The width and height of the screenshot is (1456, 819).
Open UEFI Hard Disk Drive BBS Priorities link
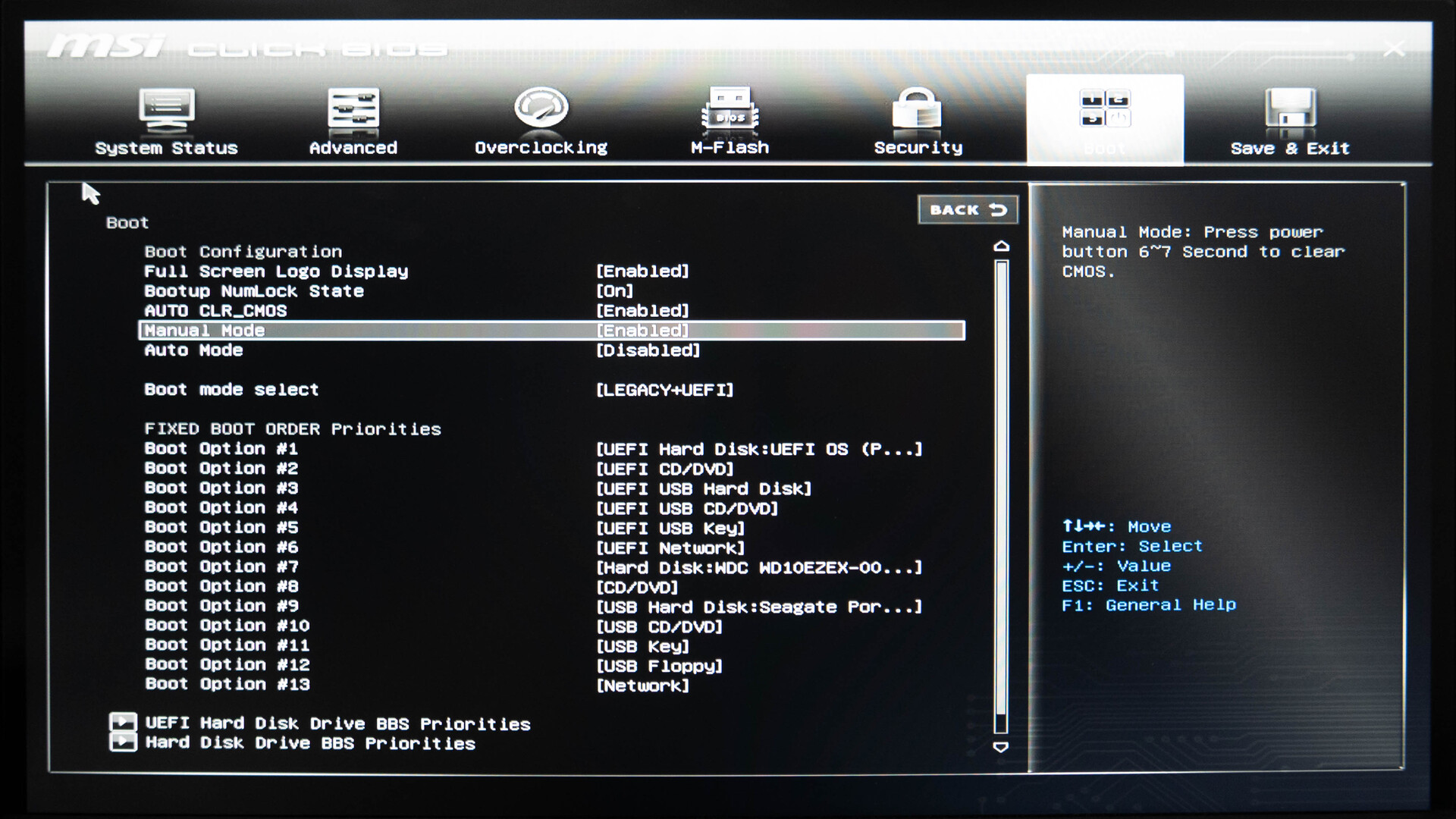(337, 723)
